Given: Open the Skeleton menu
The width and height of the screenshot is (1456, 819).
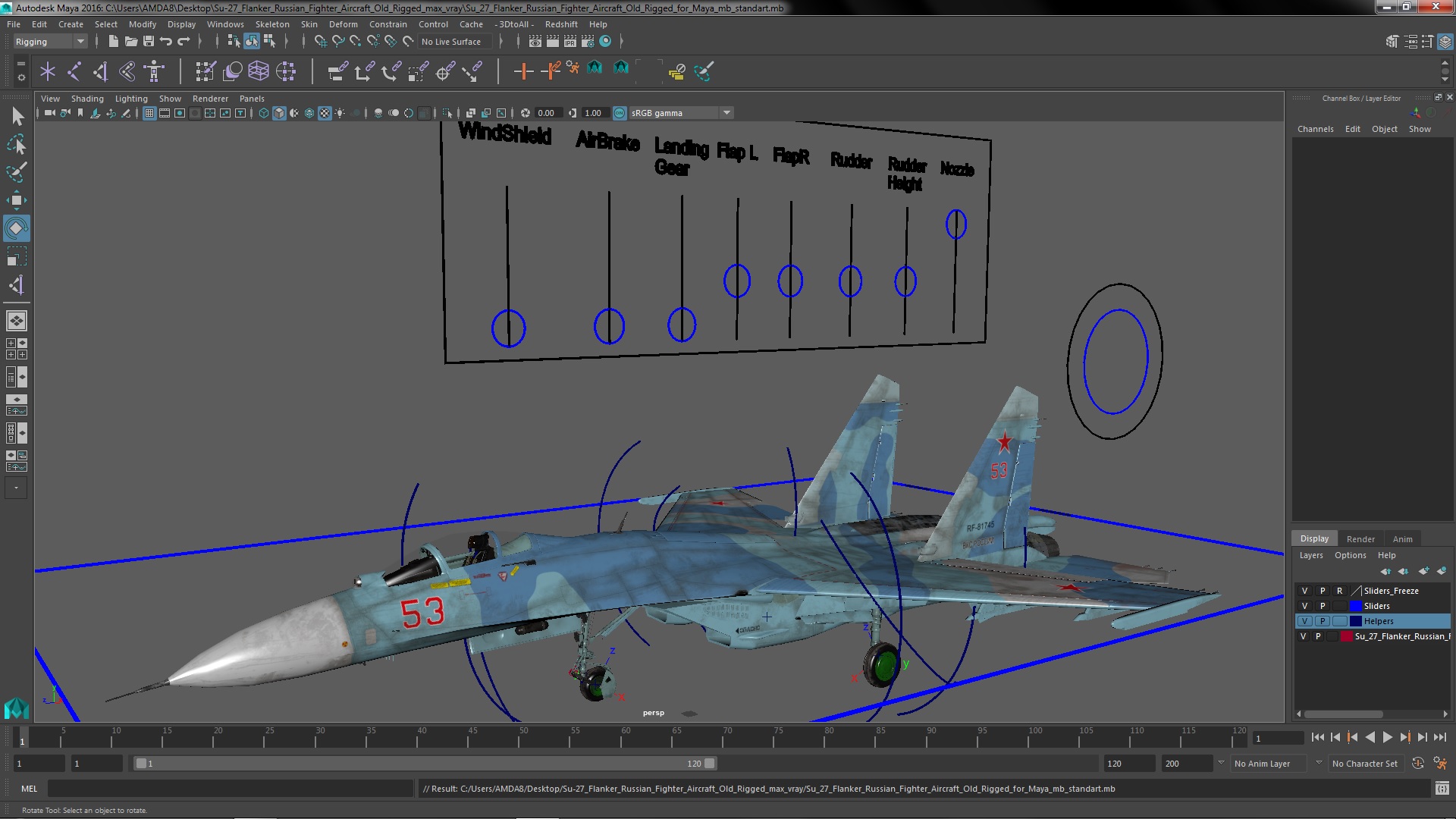Looking at the screenshot, I should pyautogui.click(x=271, y=24).
